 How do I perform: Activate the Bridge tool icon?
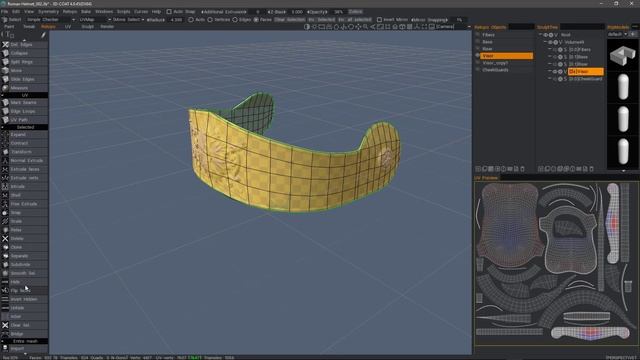click(5, 334)
